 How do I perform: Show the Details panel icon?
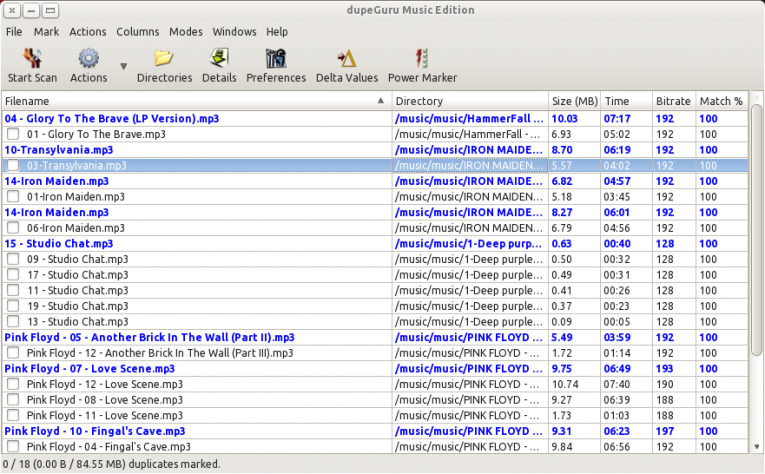tap(219, 59)
